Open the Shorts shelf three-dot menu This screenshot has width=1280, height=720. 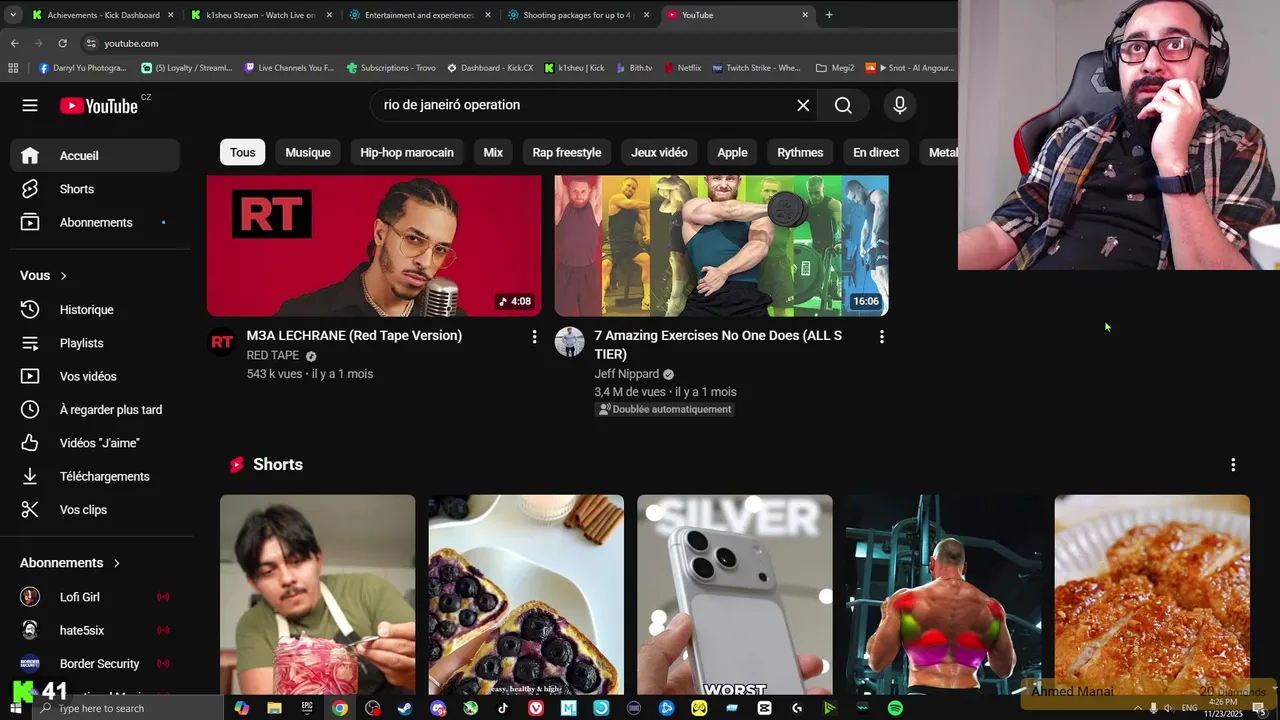pyautogui.click(x=1233, y=464)
